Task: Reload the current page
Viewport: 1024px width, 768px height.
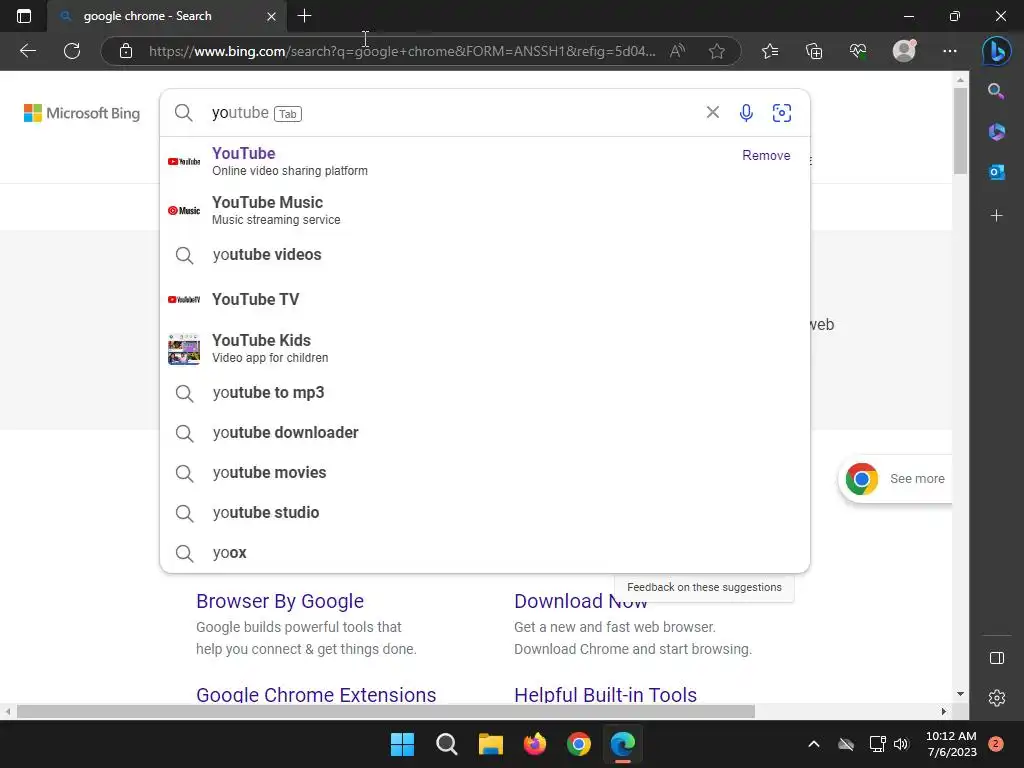Action: (72, 51)
